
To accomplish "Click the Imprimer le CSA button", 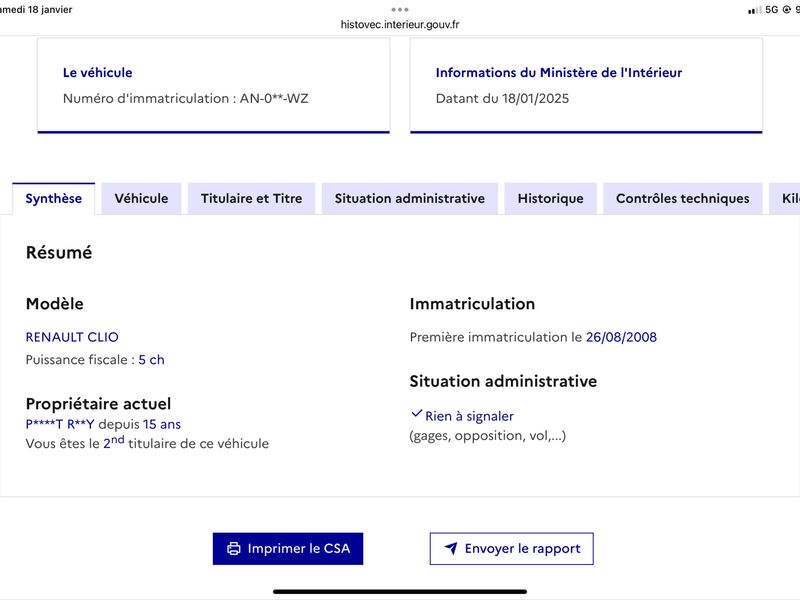I will (x=288, y=548).
